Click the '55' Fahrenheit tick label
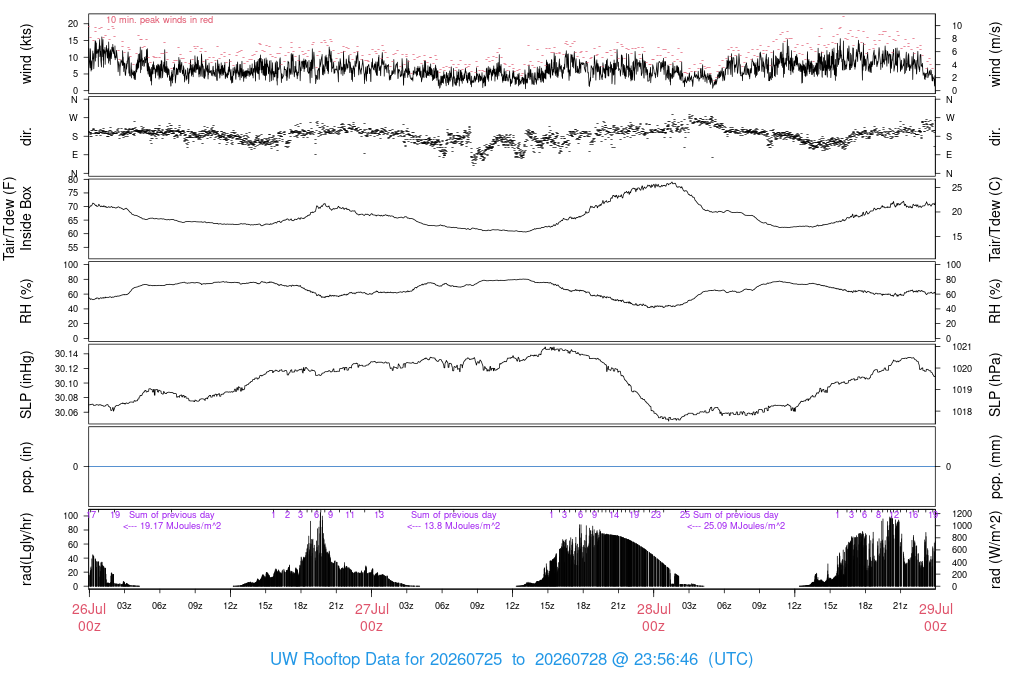Screen dimensions: 1024x700 coord(73,247)
